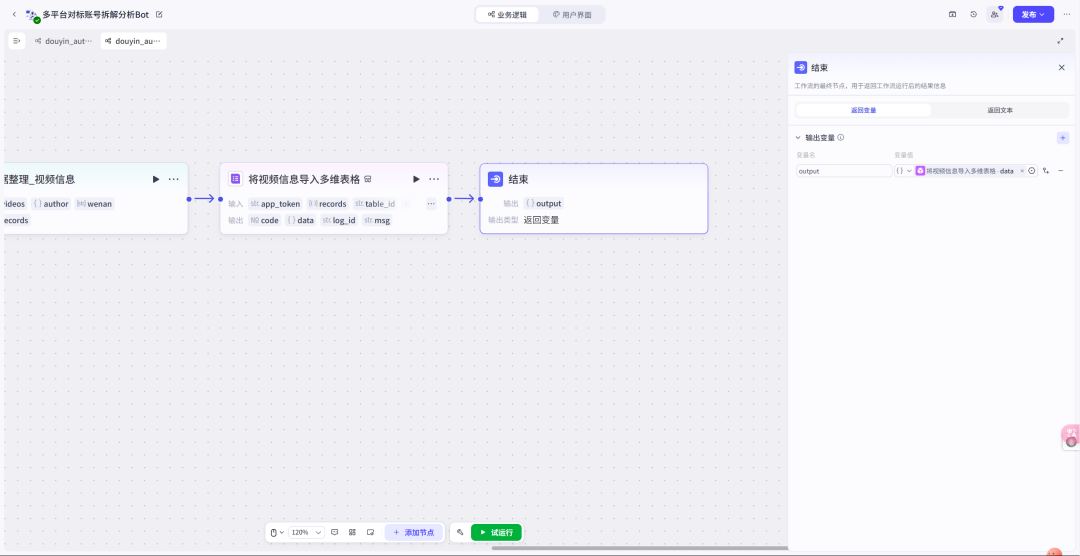This screenshot has width=1080, height=556.
Task: Select the 结束 node icon on canvas
Action: click(495, 179)
